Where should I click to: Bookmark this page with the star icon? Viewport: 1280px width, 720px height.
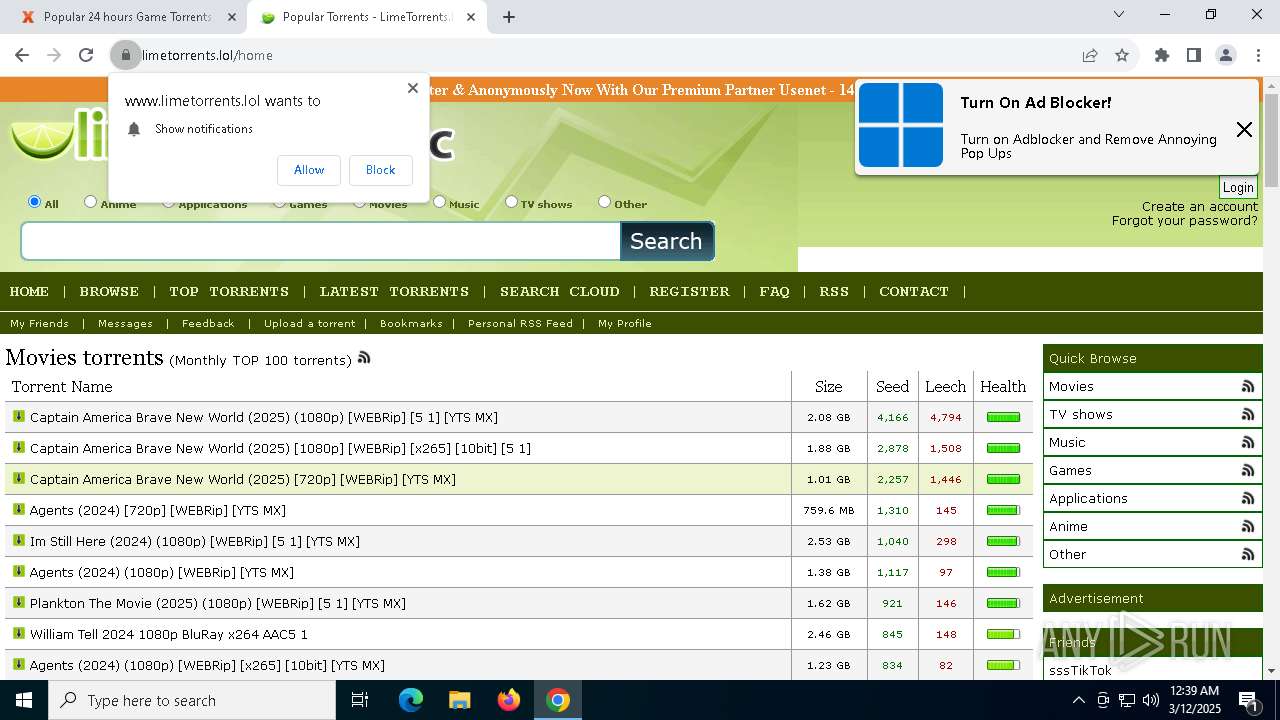point(1122,55)
